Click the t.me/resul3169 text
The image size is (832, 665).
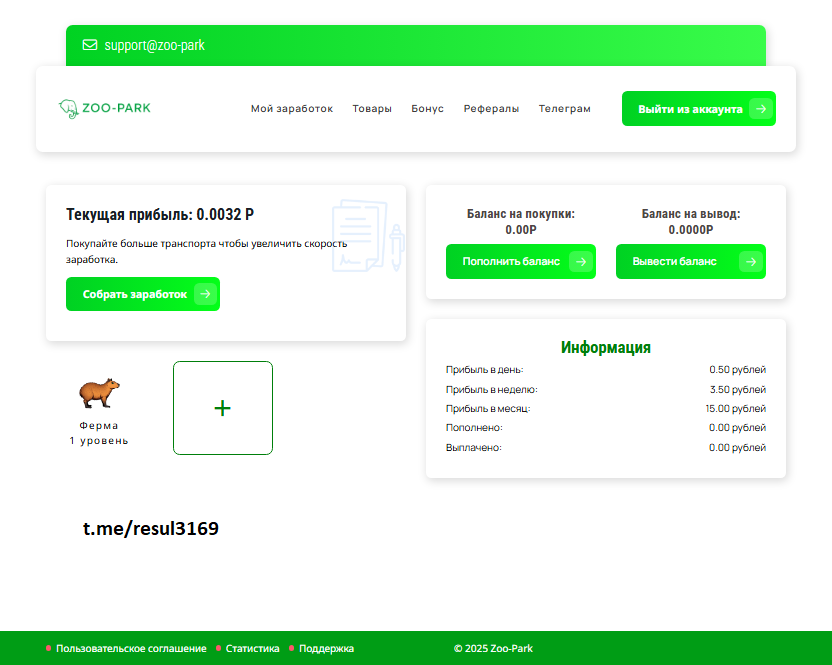tap(151, 529)
